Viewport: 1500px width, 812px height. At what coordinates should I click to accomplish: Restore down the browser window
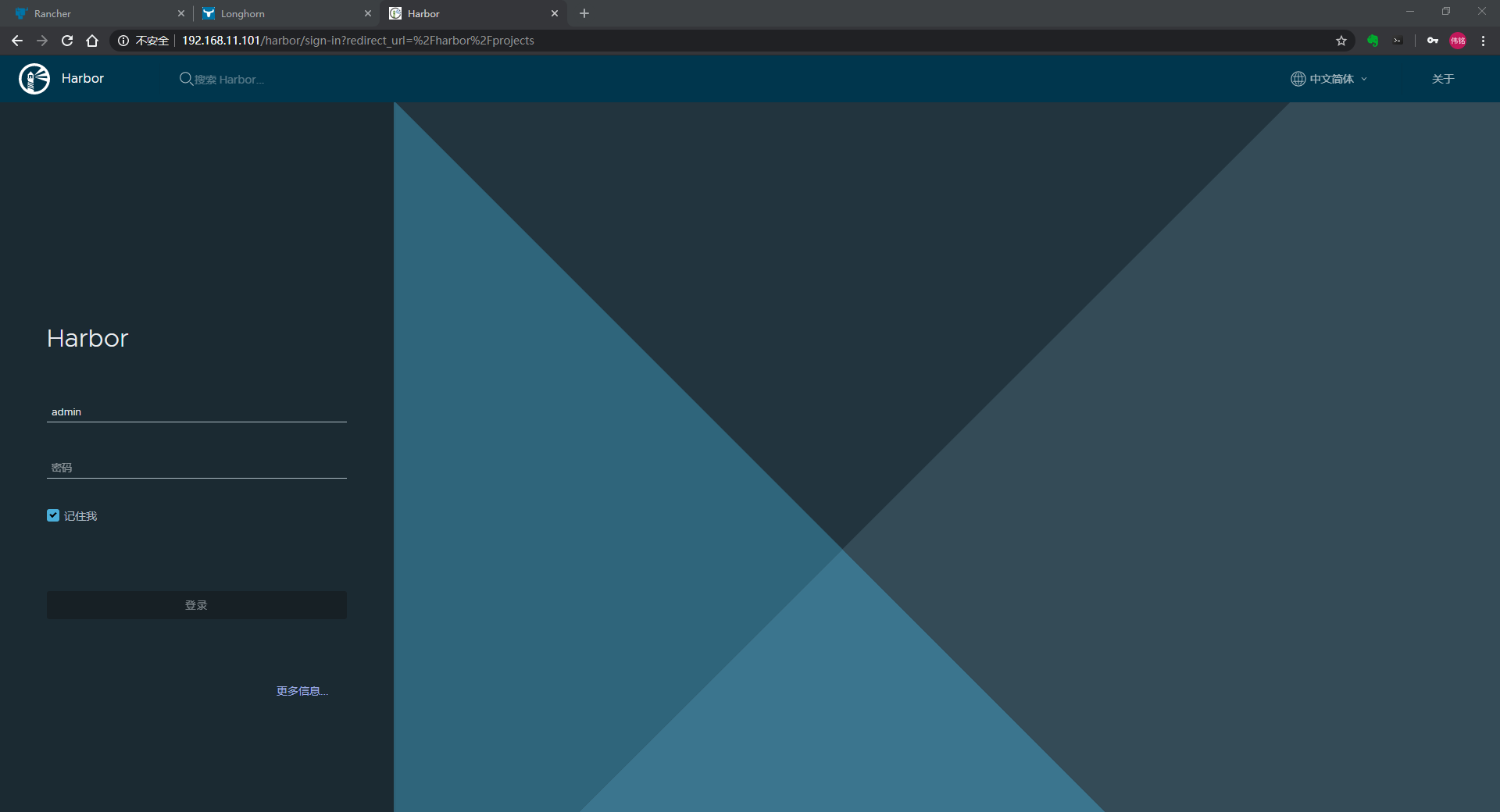(1446, 12)
